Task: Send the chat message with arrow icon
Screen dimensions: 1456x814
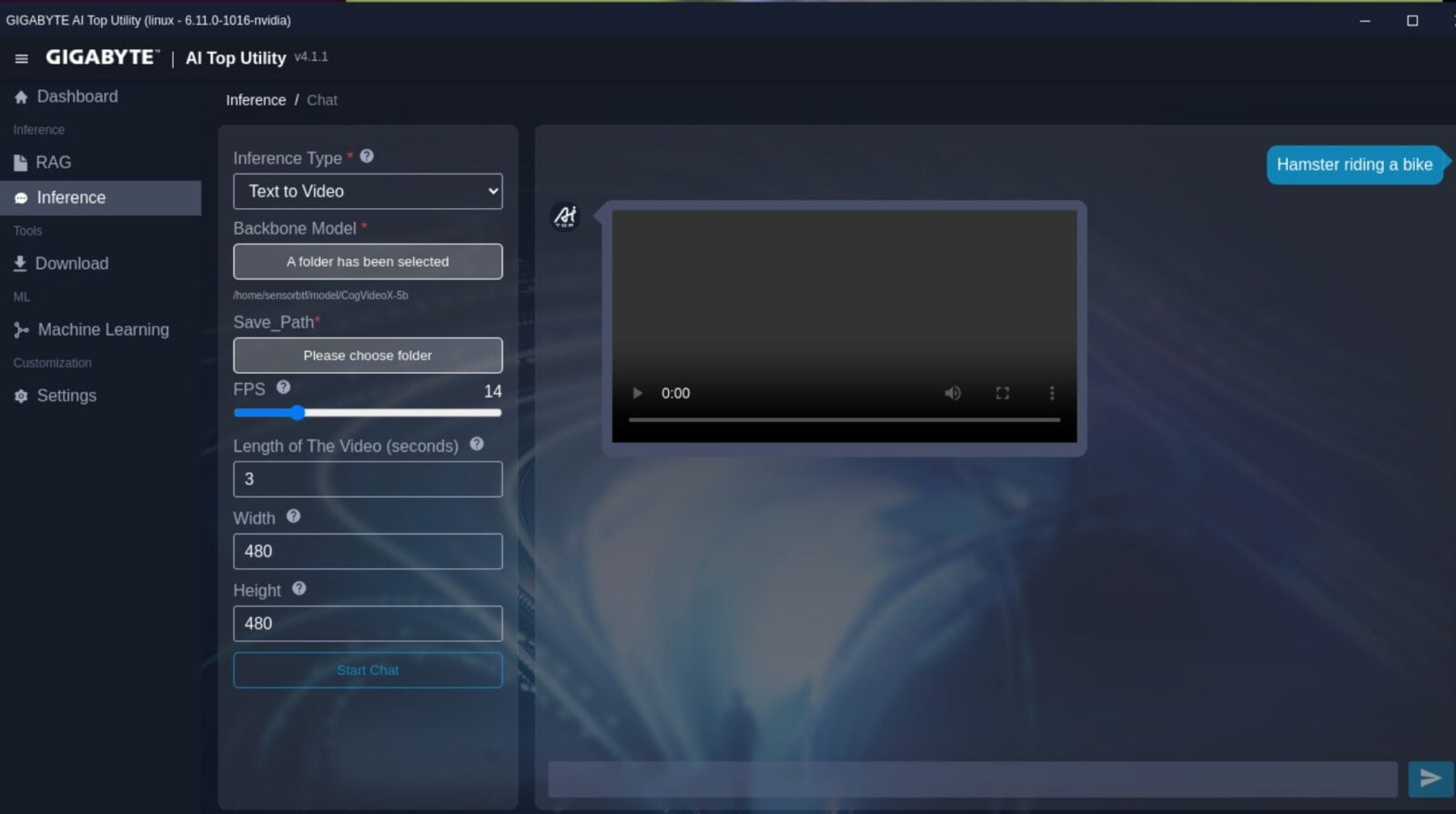Action: [x=1430, y=778]
